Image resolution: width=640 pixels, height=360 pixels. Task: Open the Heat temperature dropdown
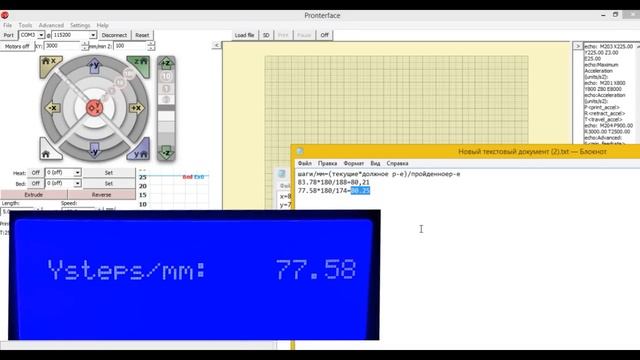coord(77,173)
